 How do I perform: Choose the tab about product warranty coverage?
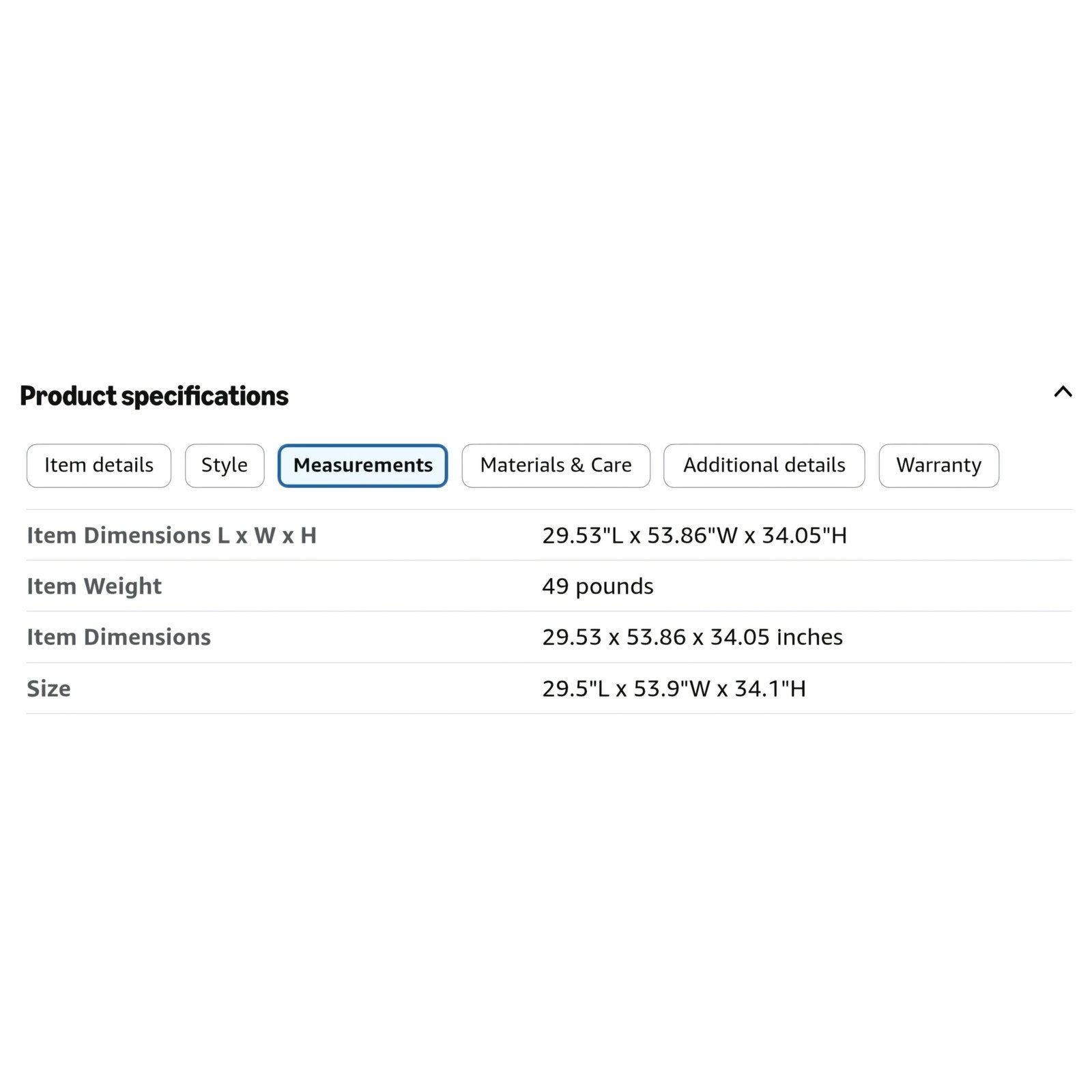(x=939, y=465)
